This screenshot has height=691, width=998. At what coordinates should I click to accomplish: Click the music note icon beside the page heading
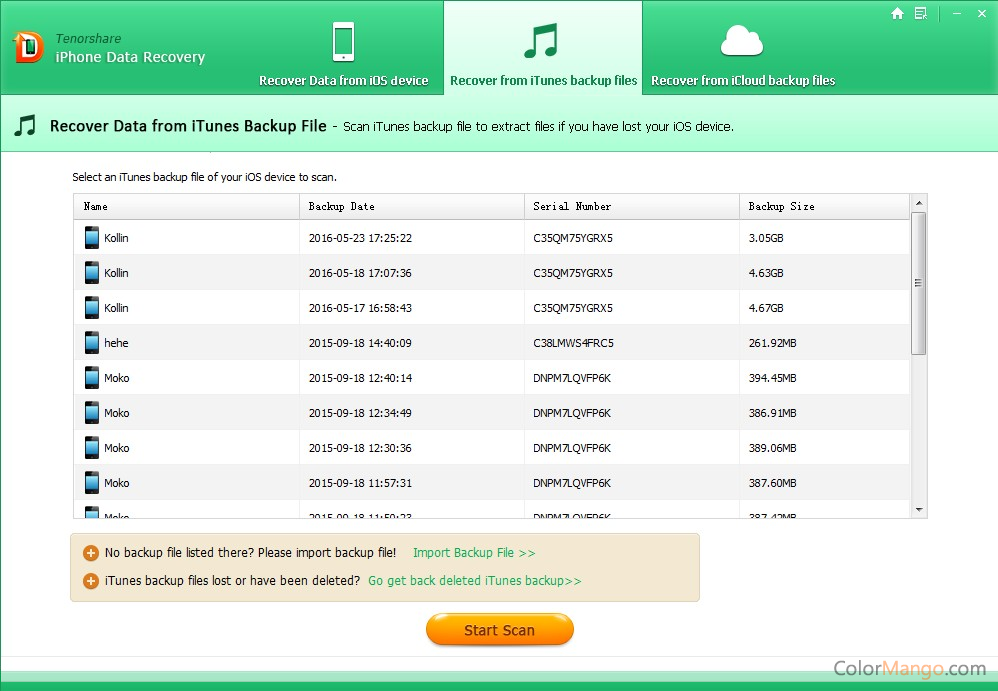25,126
